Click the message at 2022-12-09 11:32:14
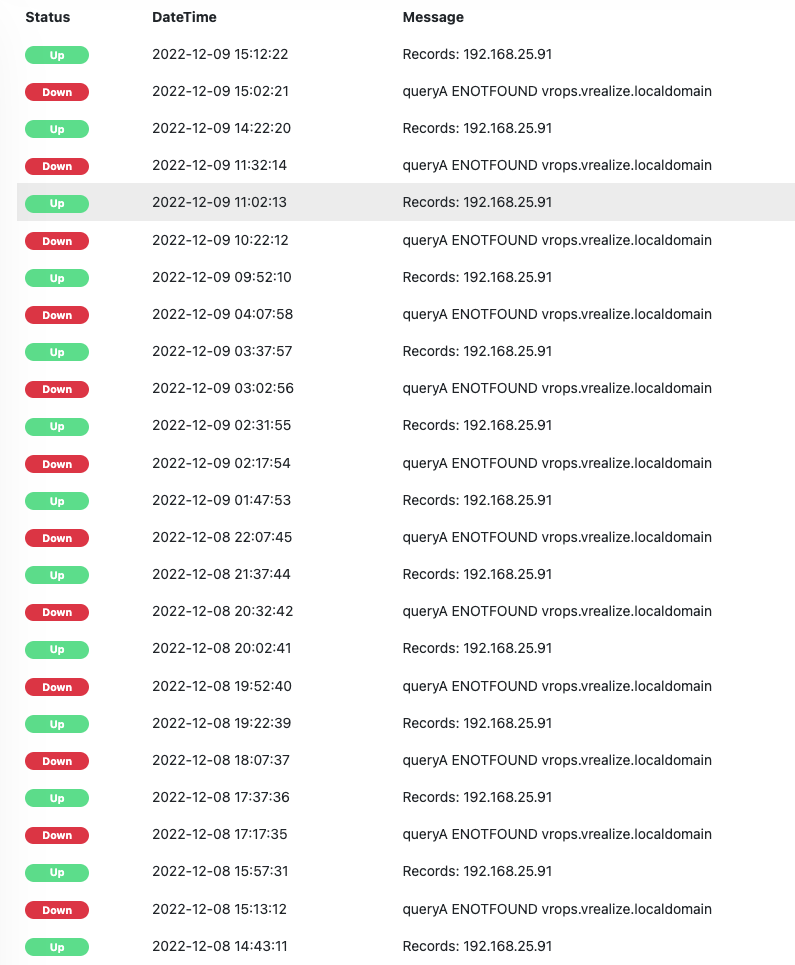 pos(557,165)
